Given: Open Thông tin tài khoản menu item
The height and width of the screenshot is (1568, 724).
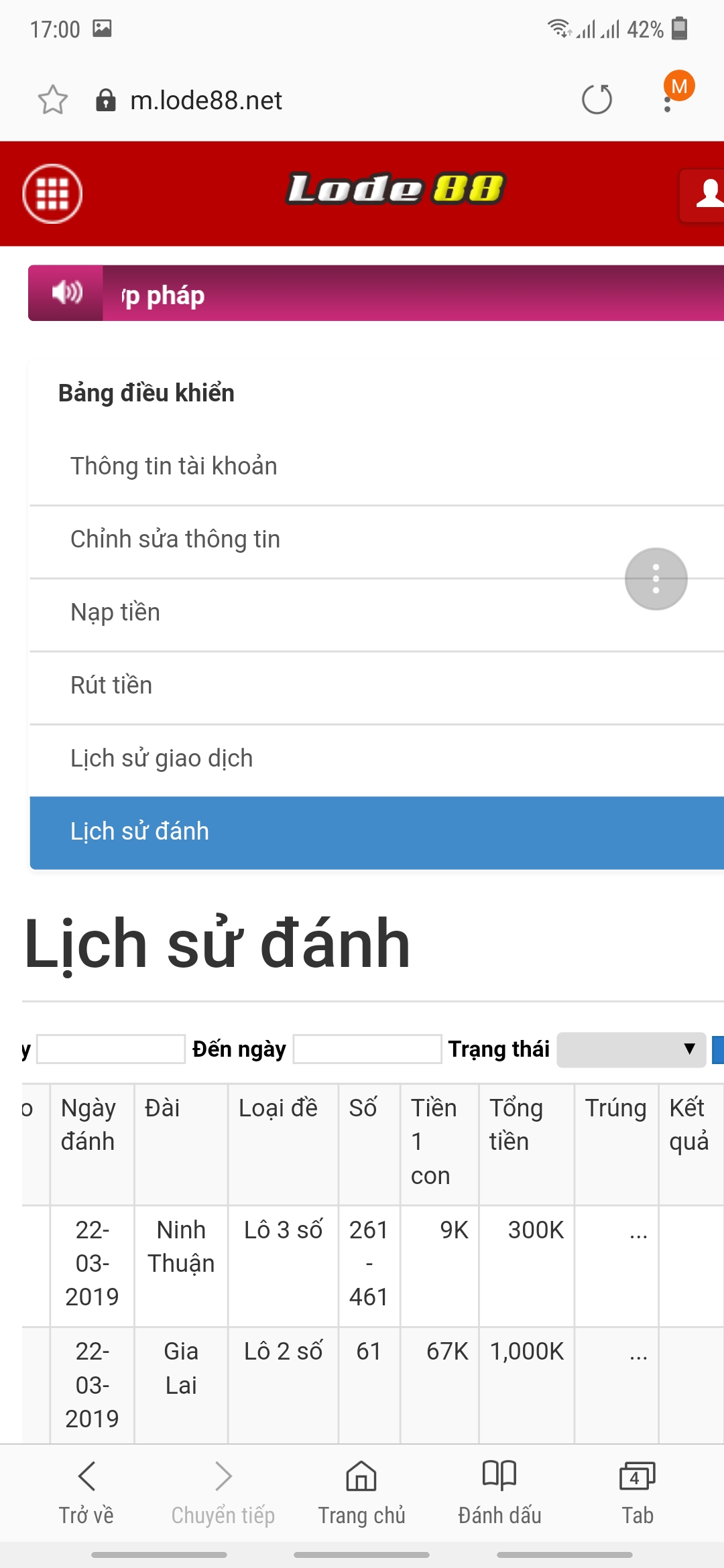Looking at the screenshot, I should pos(174,466).
